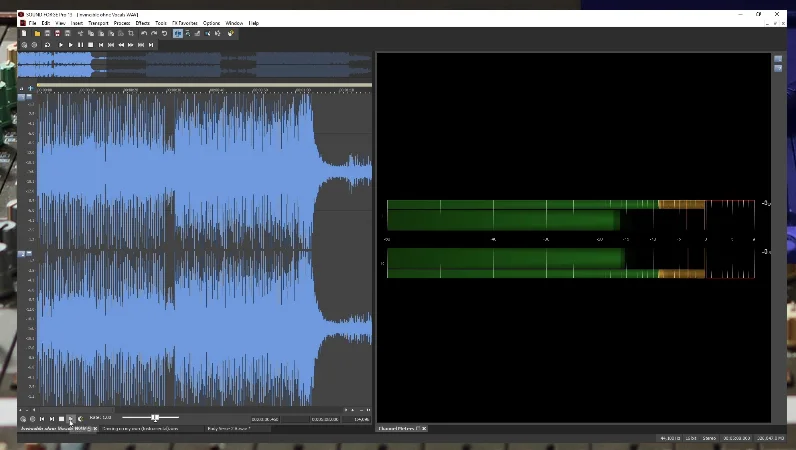Click the top-left channel button of the lower waveform
This screenshot has width=796, height=450.
[x=21, y=253]
